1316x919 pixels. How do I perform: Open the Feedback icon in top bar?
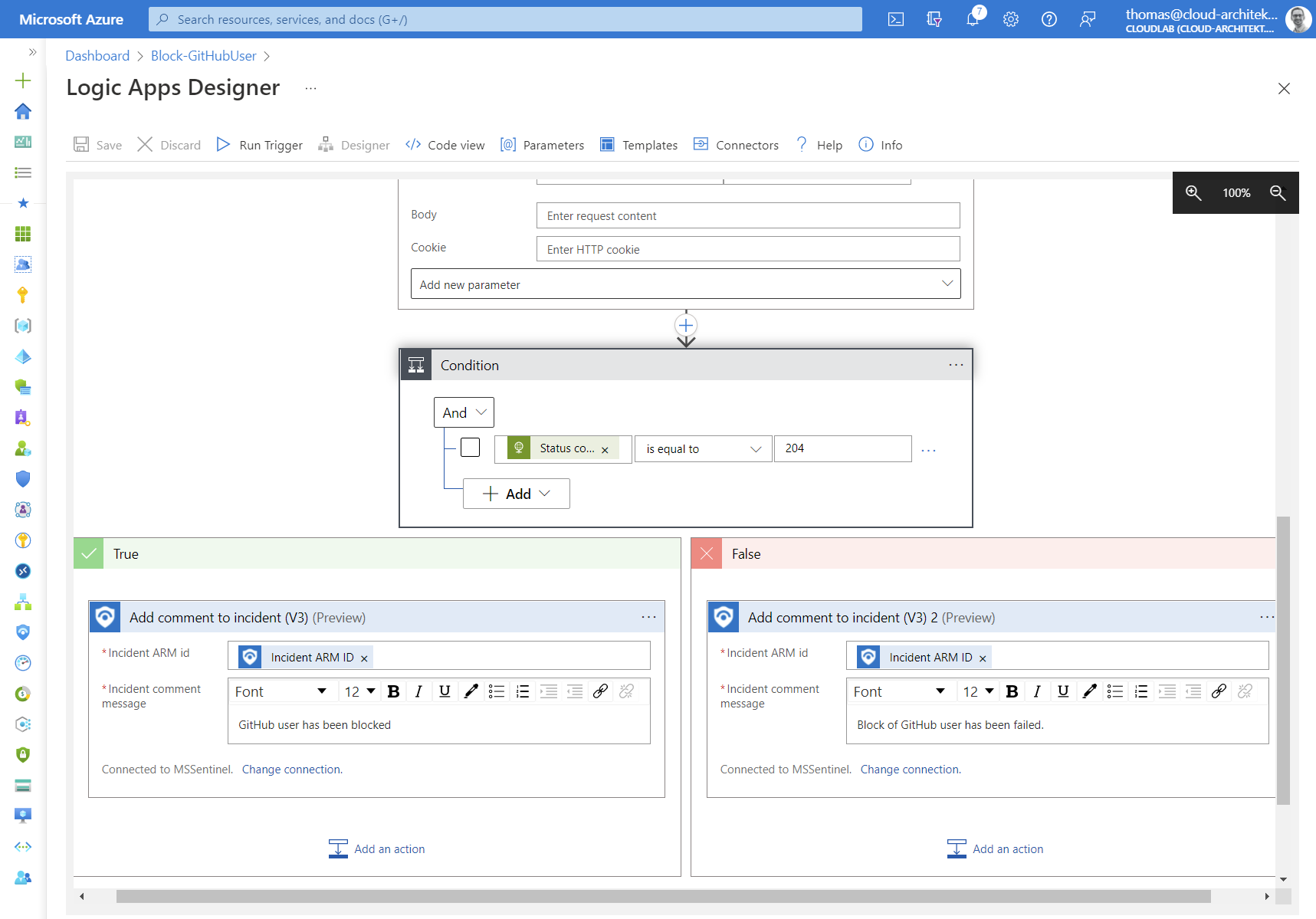coord(1088,19)
